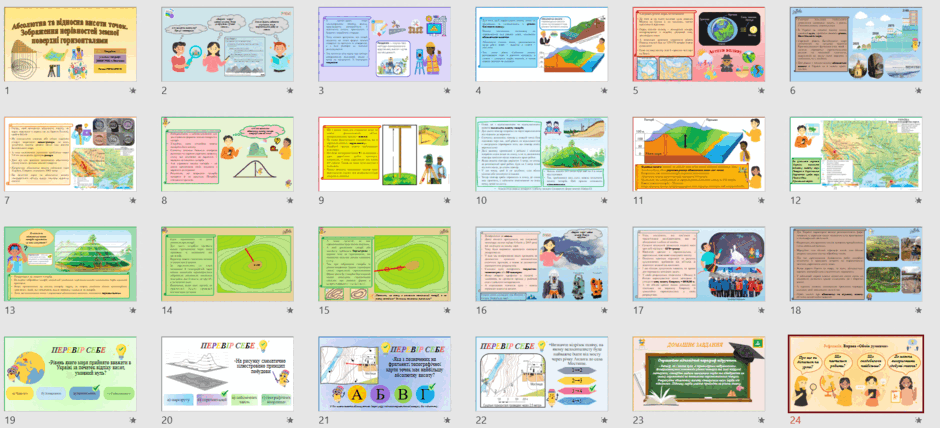Click animation star icon under slide 2
Image resolution: width=940 pixels, height=428 pixels.
pos(290,91)
